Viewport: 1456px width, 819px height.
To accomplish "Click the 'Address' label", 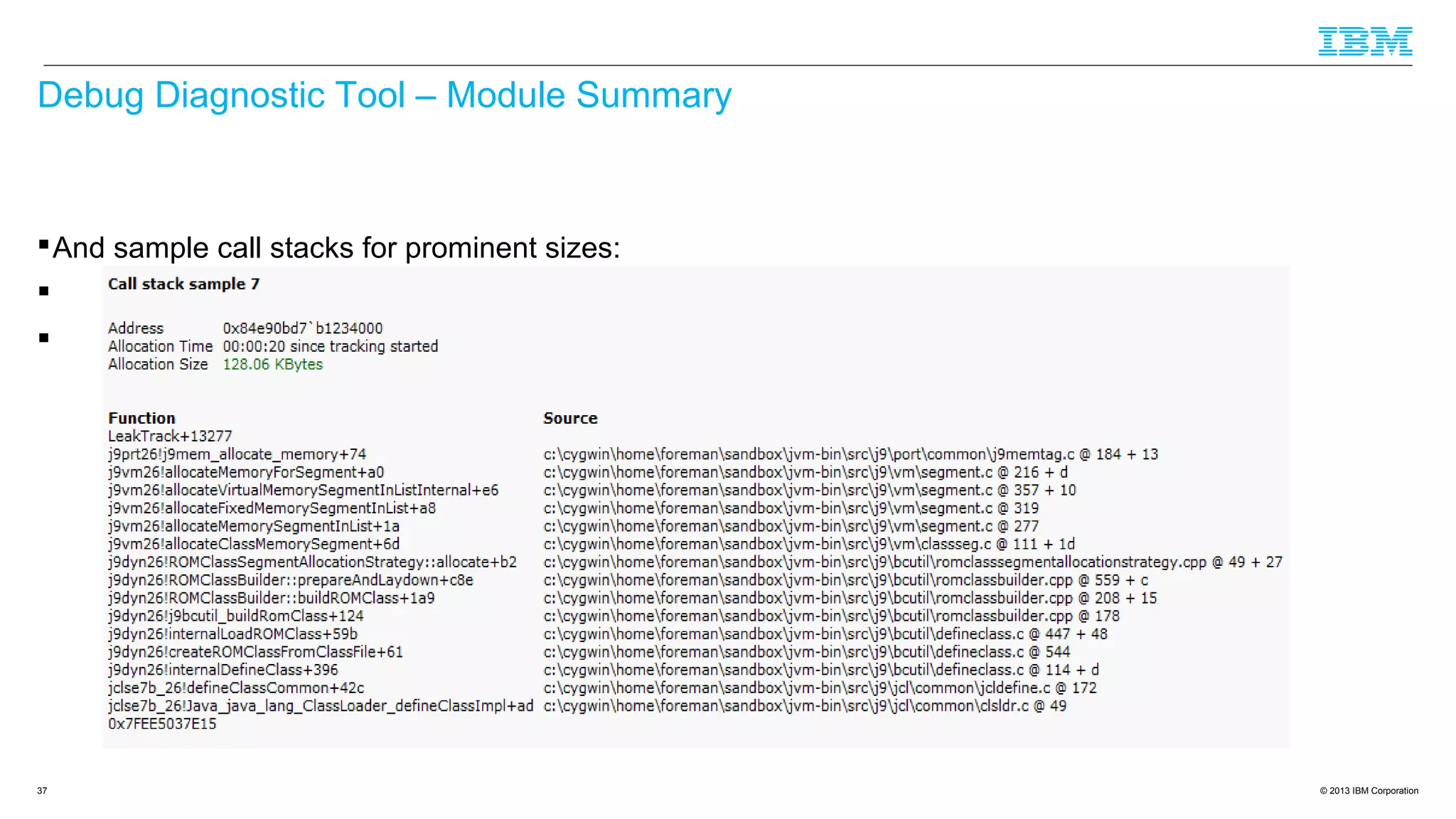I will [136, 328].
